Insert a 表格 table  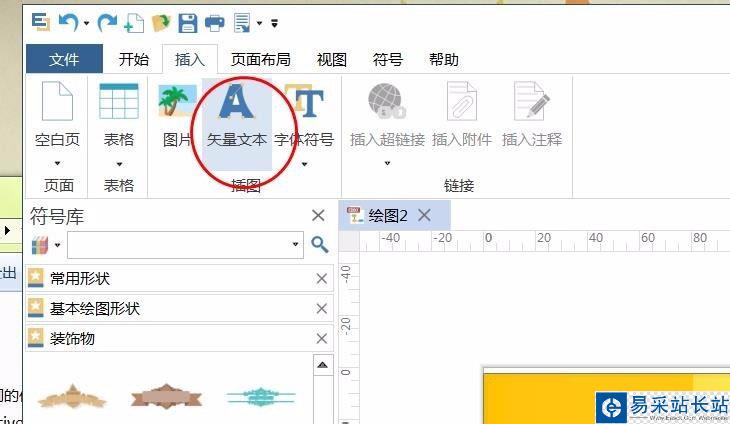(119, 114)
